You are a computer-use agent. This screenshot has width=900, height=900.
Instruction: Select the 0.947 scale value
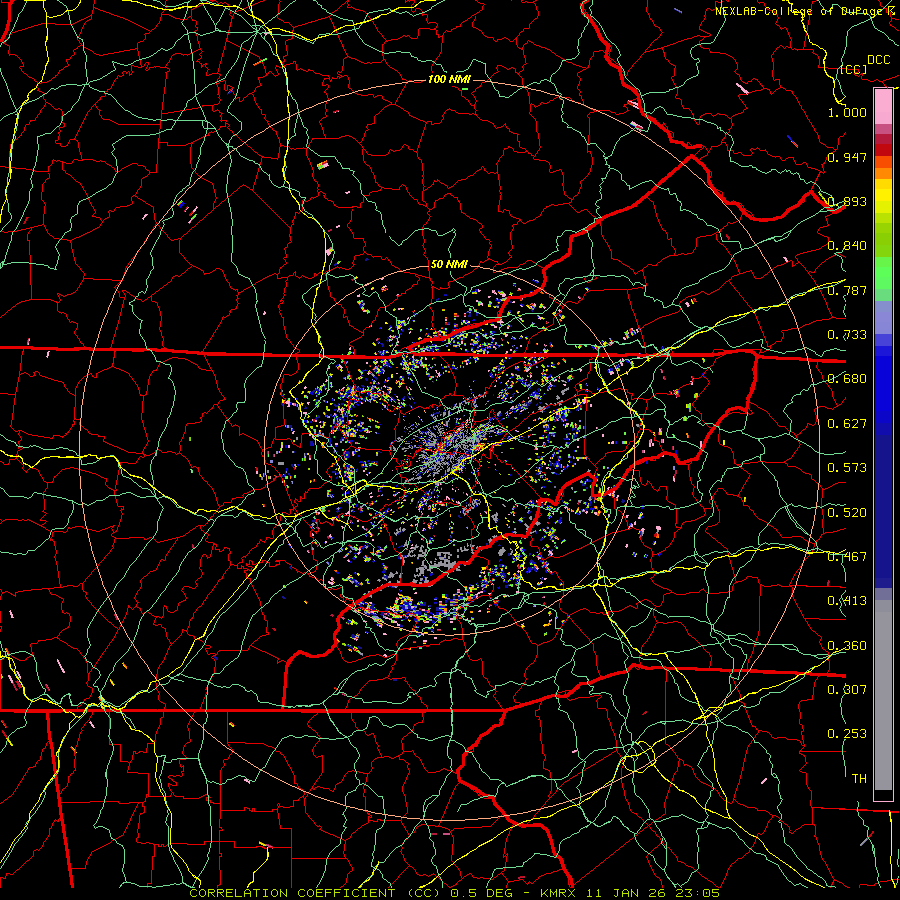point(847,157)
